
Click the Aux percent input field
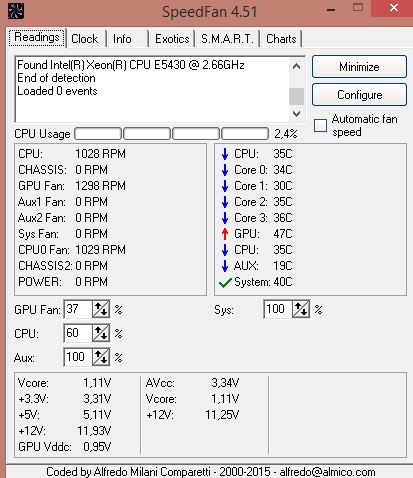(x=78, y=357)
